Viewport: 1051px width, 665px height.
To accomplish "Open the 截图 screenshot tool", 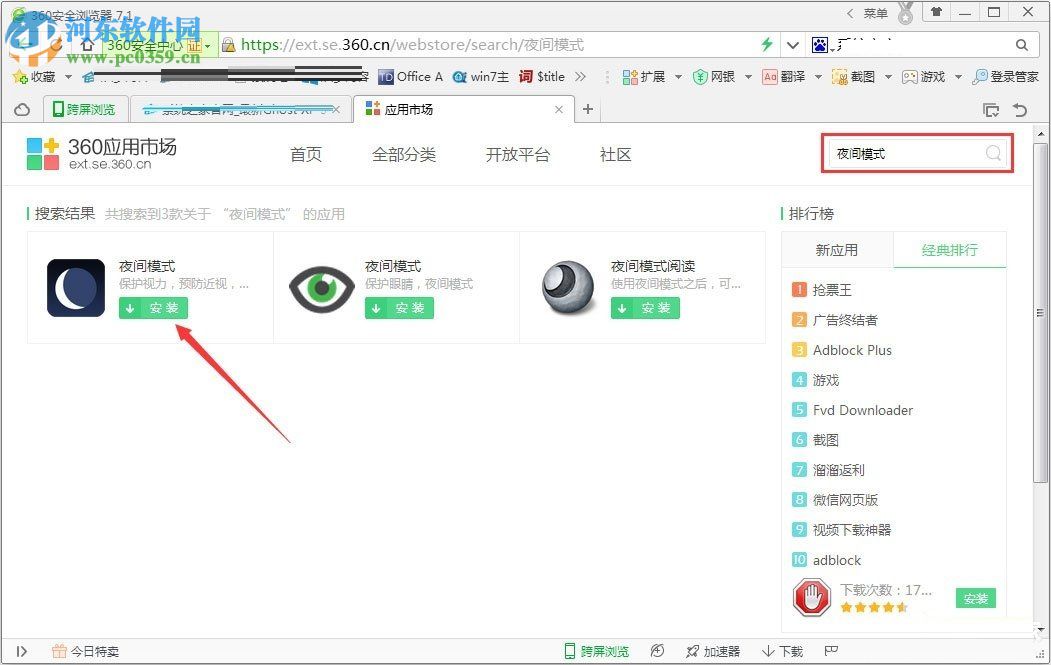I will tap(853, 76).
